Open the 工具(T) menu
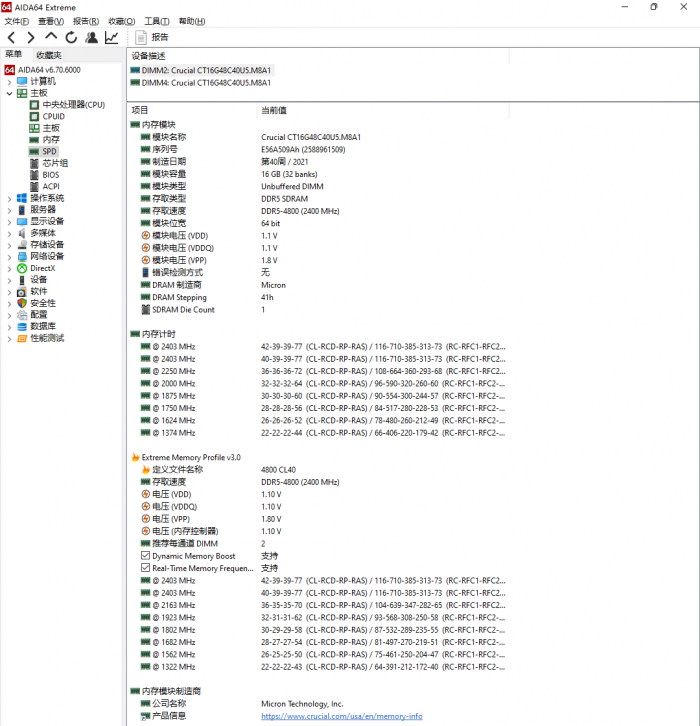Image resolution: width=700 pixels, height=726 pixels. 157,21
